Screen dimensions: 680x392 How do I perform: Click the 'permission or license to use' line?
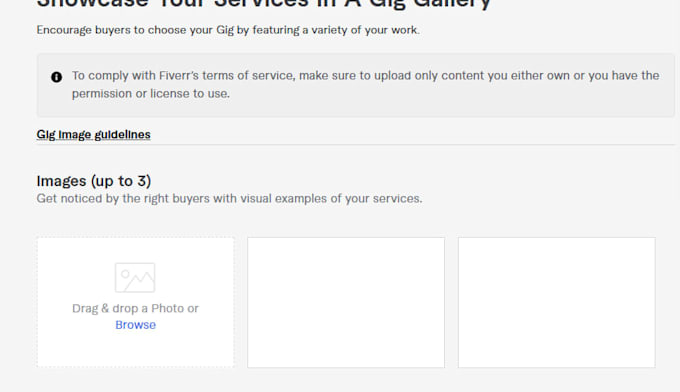click(x=150, y=94)
